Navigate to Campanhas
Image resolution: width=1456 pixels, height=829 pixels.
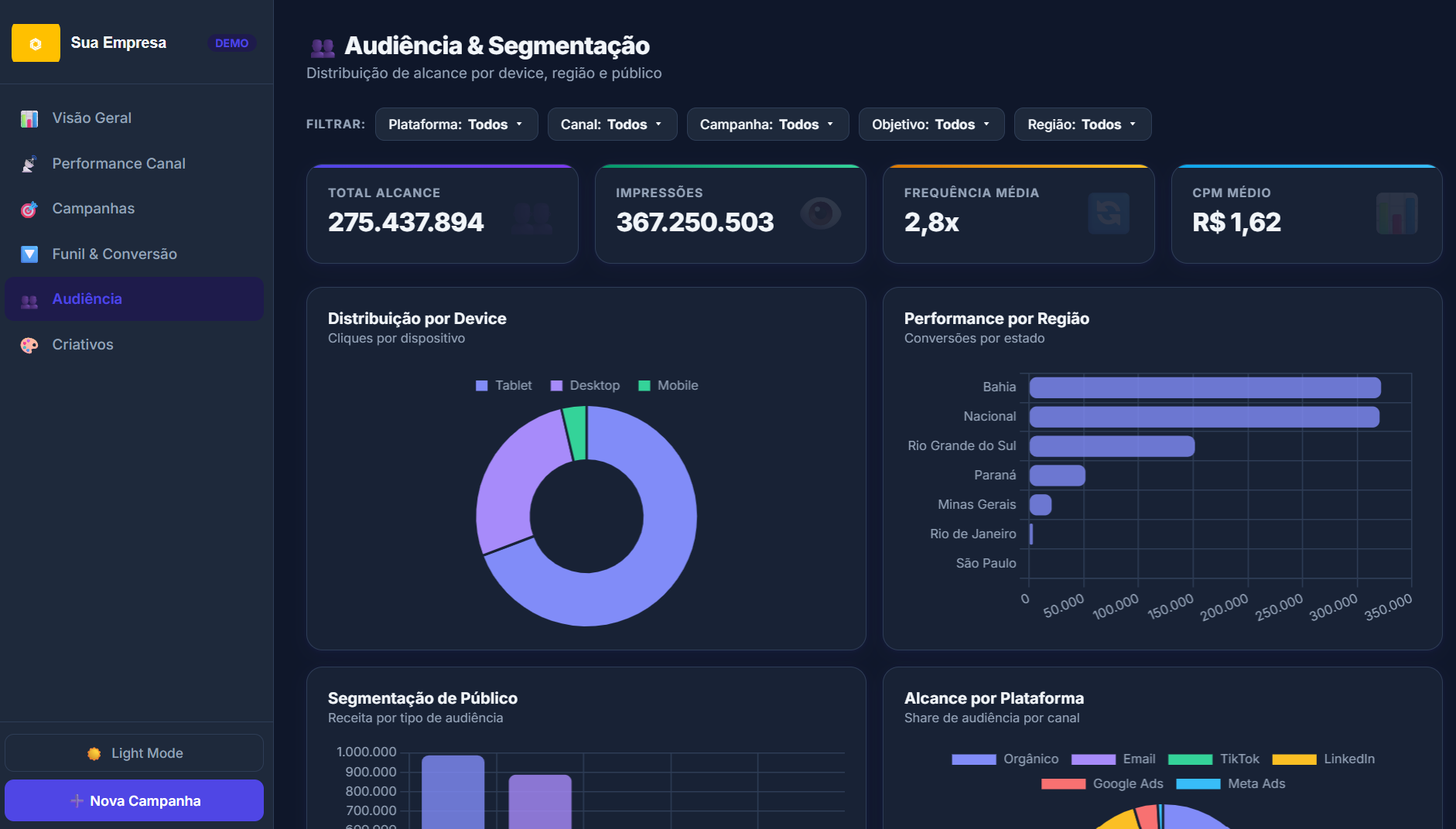coord(134,209)
